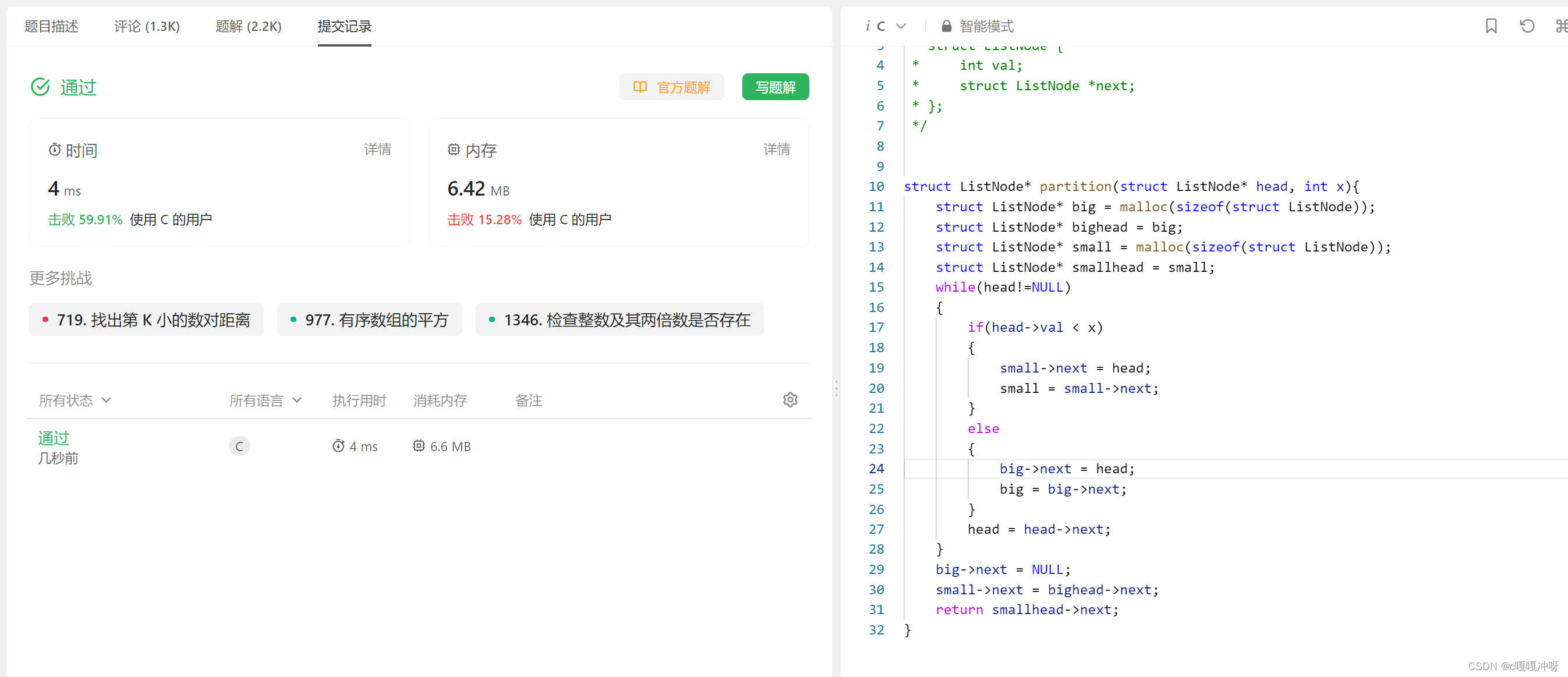Click line number 24 in editor gutter

(x=876, y=469)
